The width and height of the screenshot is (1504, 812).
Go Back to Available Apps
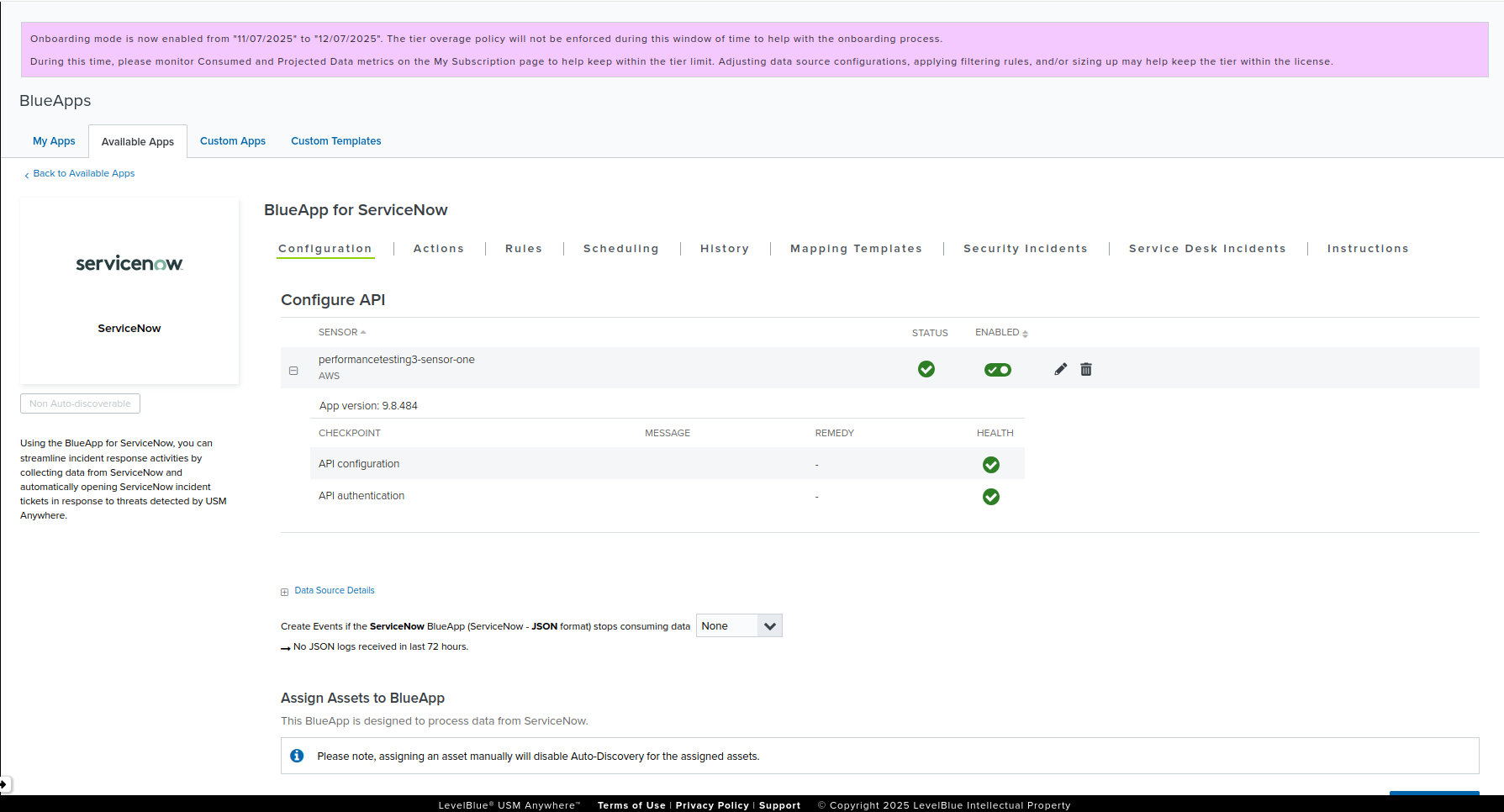pyautogui.click(x=80, y=173)
